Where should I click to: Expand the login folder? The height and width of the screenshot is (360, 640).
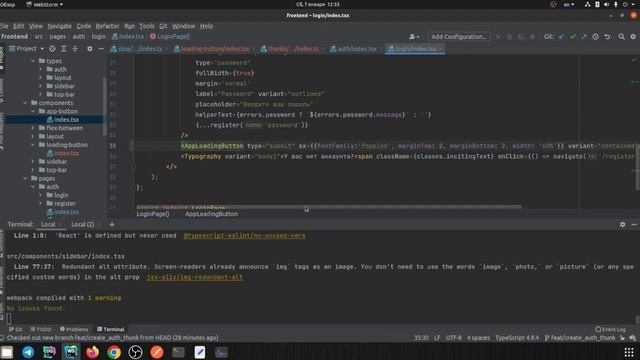click(41, 195)
